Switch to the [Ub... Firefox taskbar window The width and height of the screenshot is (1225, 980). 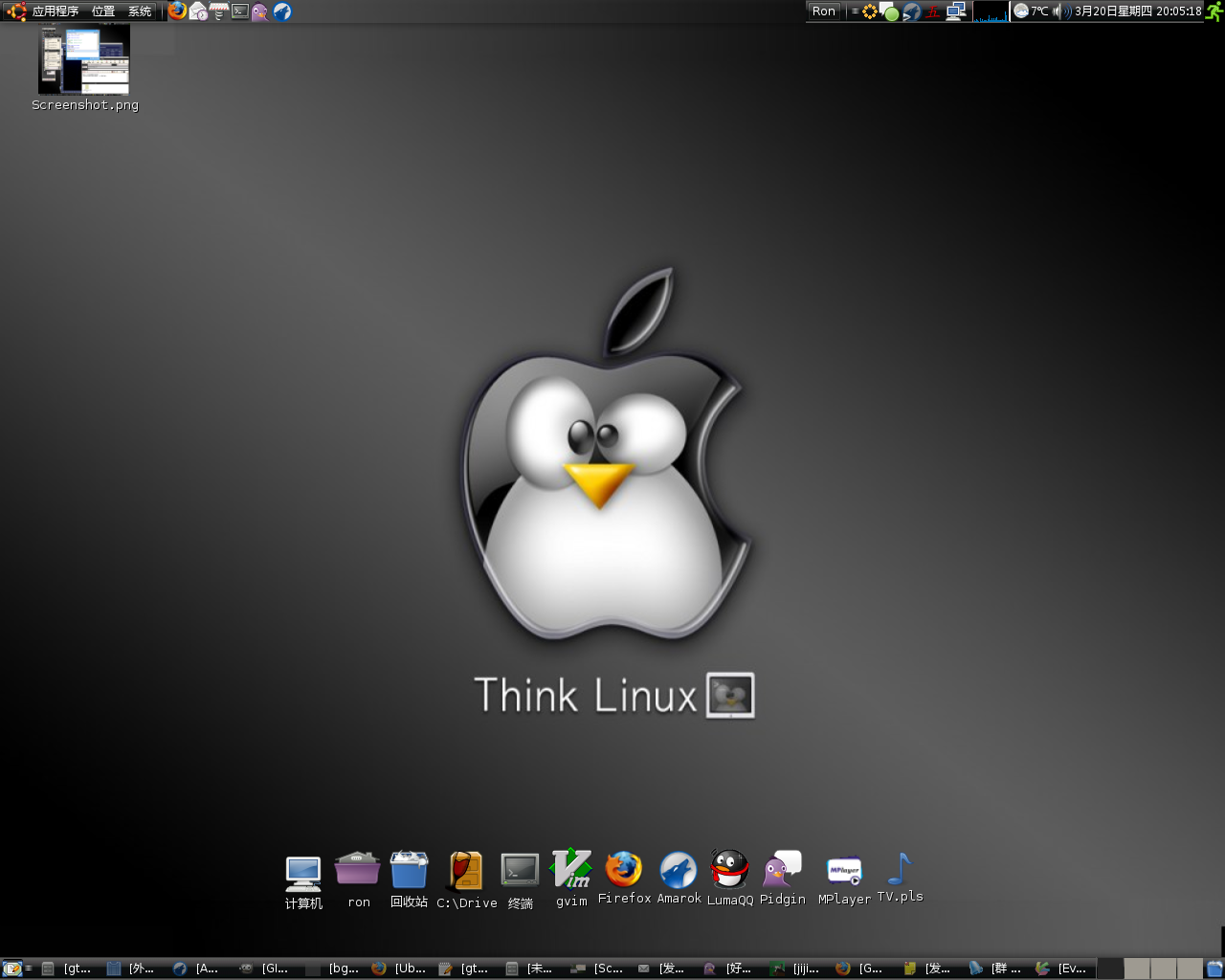[x=399, y=969]
